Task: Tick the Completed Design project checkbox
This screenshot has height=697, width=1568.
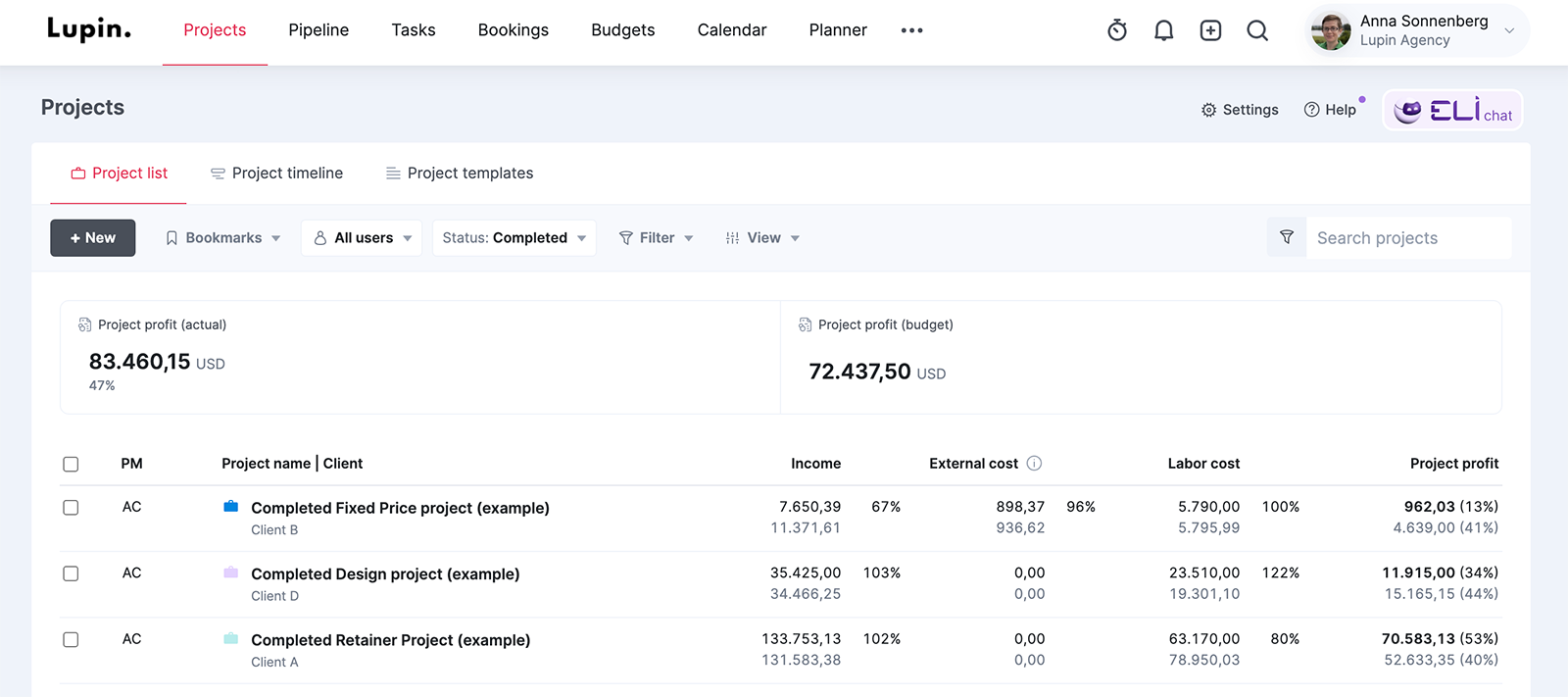Action: tap(71, 573)
